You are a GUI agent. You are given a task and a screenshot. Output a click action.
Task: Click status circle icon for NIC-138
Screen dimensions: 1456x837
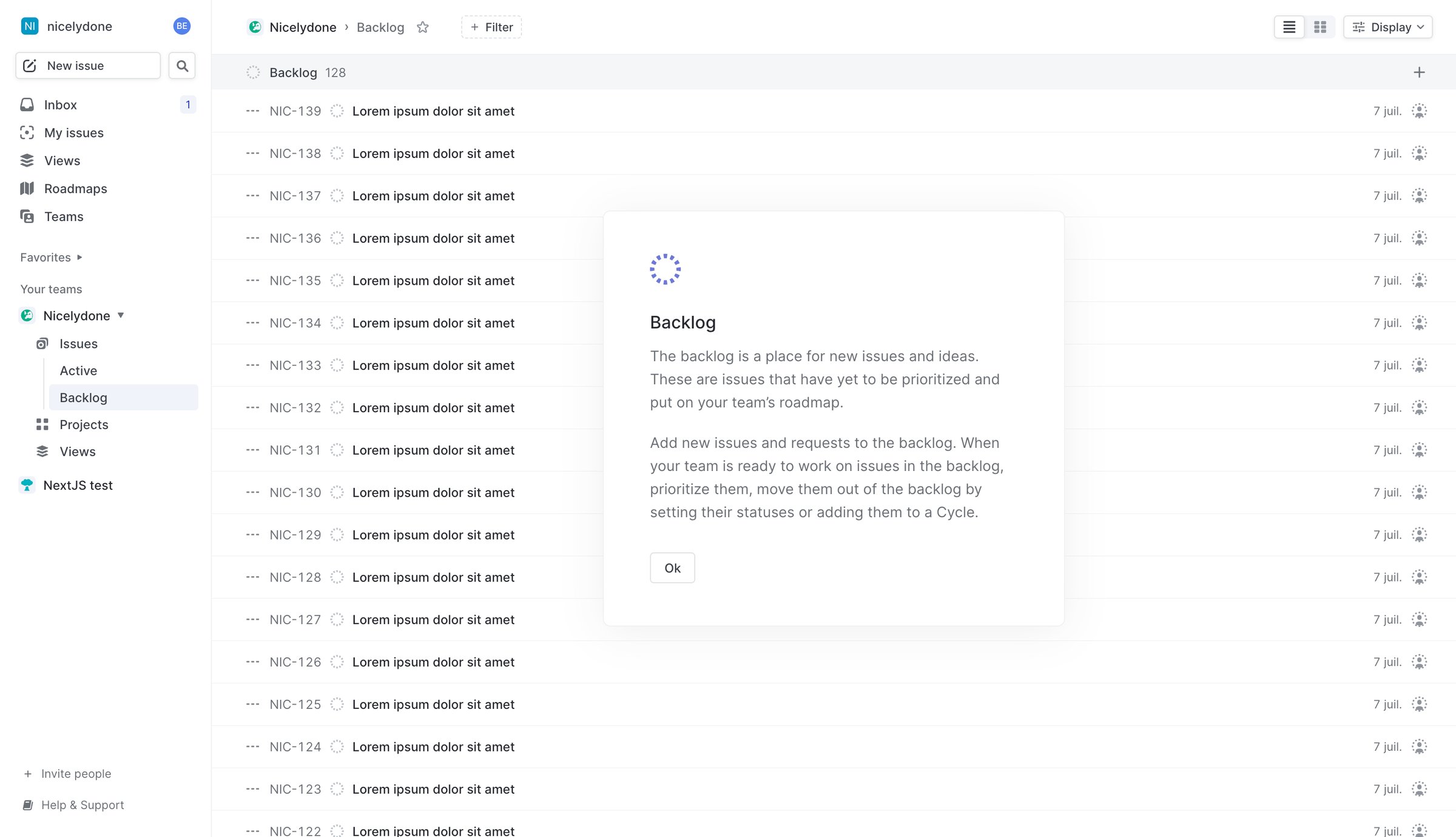point(337,154)
